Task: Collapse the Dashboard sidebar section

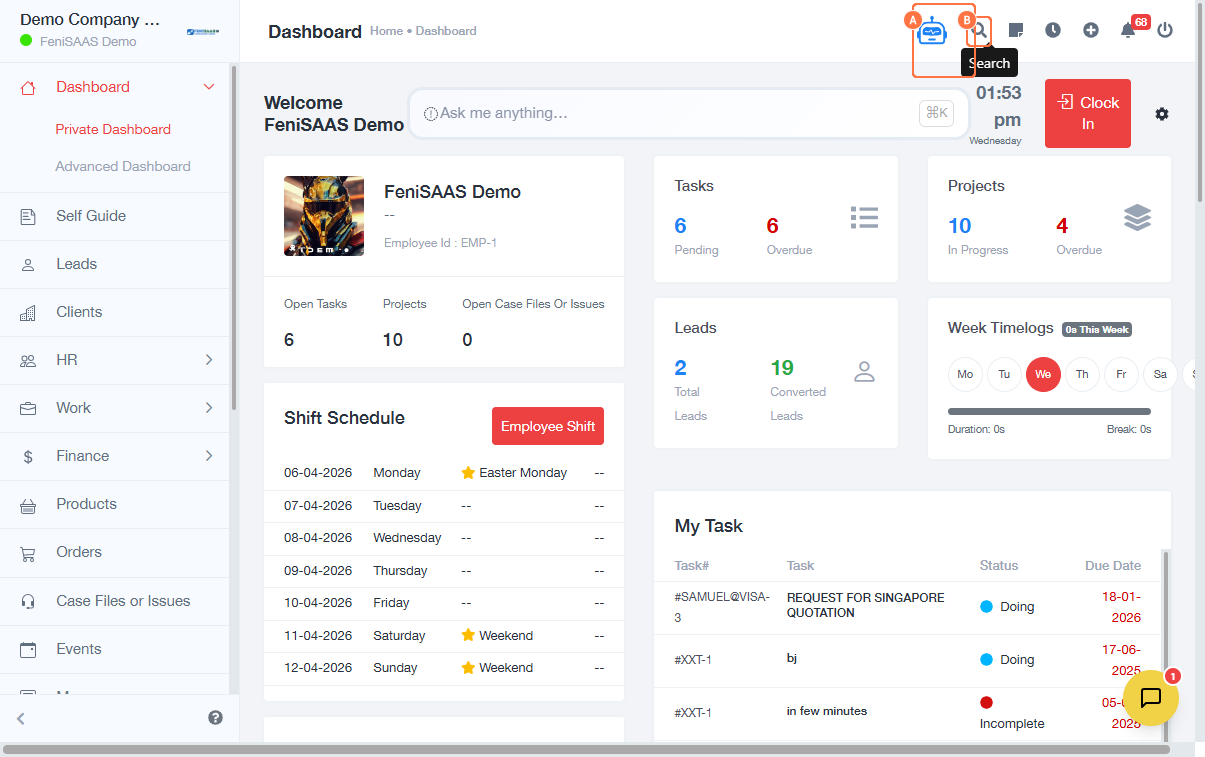Action: point(208,87)
